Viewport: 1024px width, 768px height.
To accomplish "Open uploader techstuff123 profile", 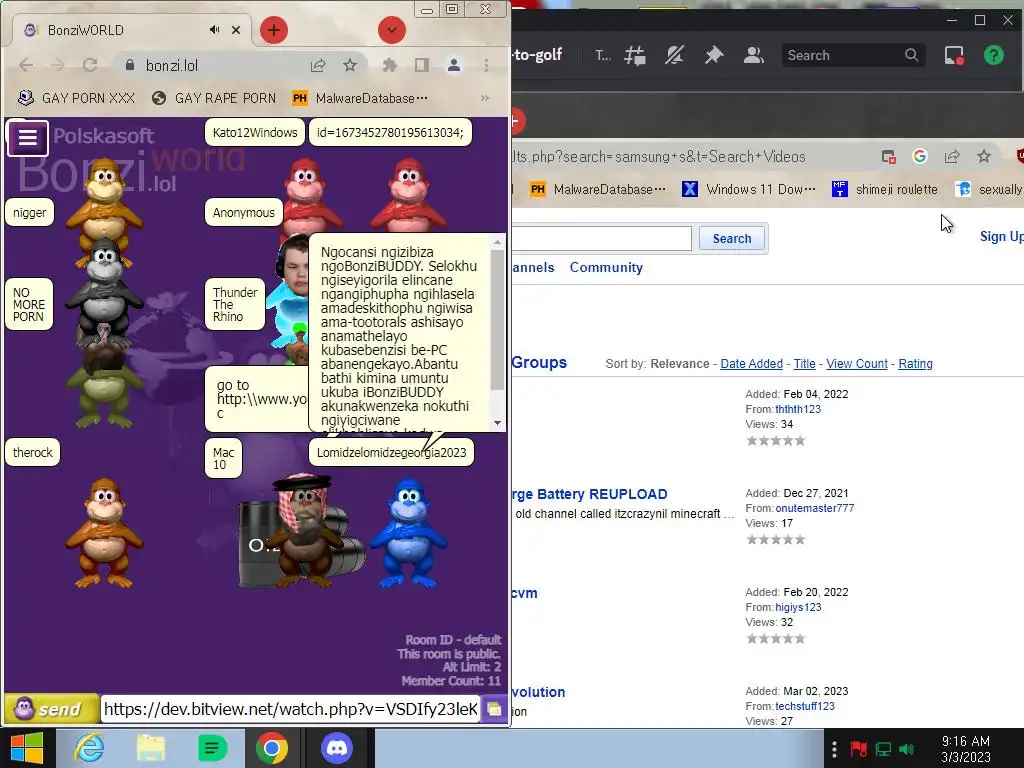I will coord(805,706).
